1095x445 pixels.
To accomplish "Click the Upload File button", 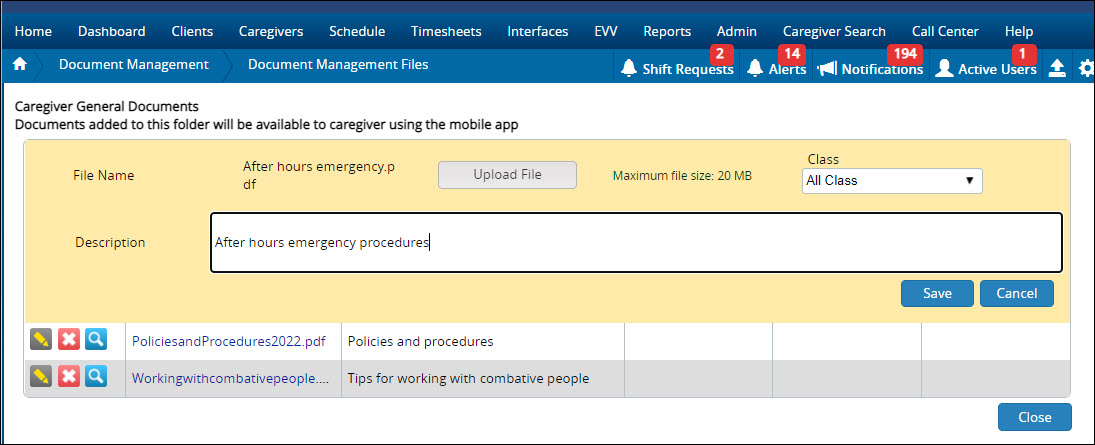I will (x=507, y=175).
